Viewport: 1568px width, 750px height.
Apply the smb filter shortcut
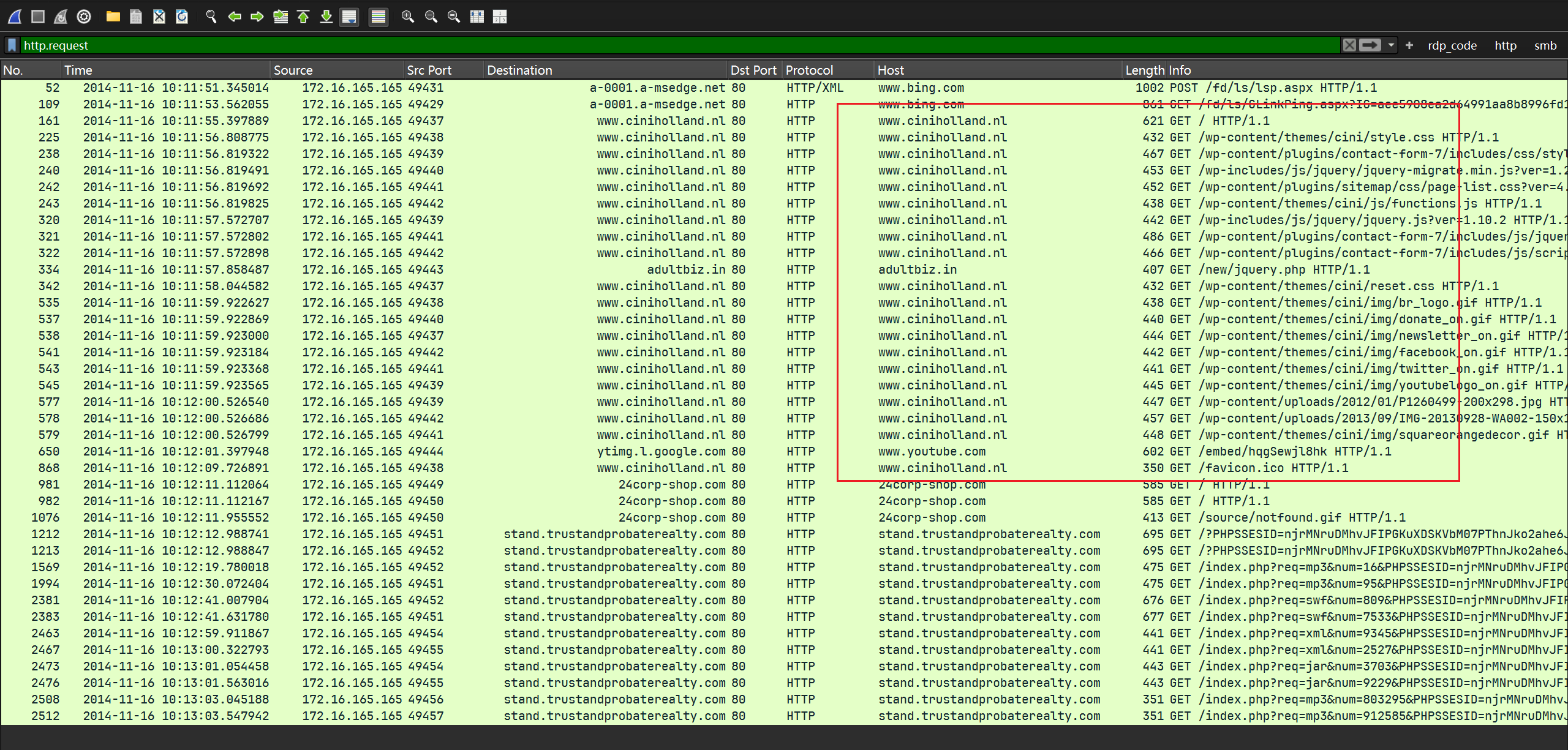click(x=1545, y=45)
